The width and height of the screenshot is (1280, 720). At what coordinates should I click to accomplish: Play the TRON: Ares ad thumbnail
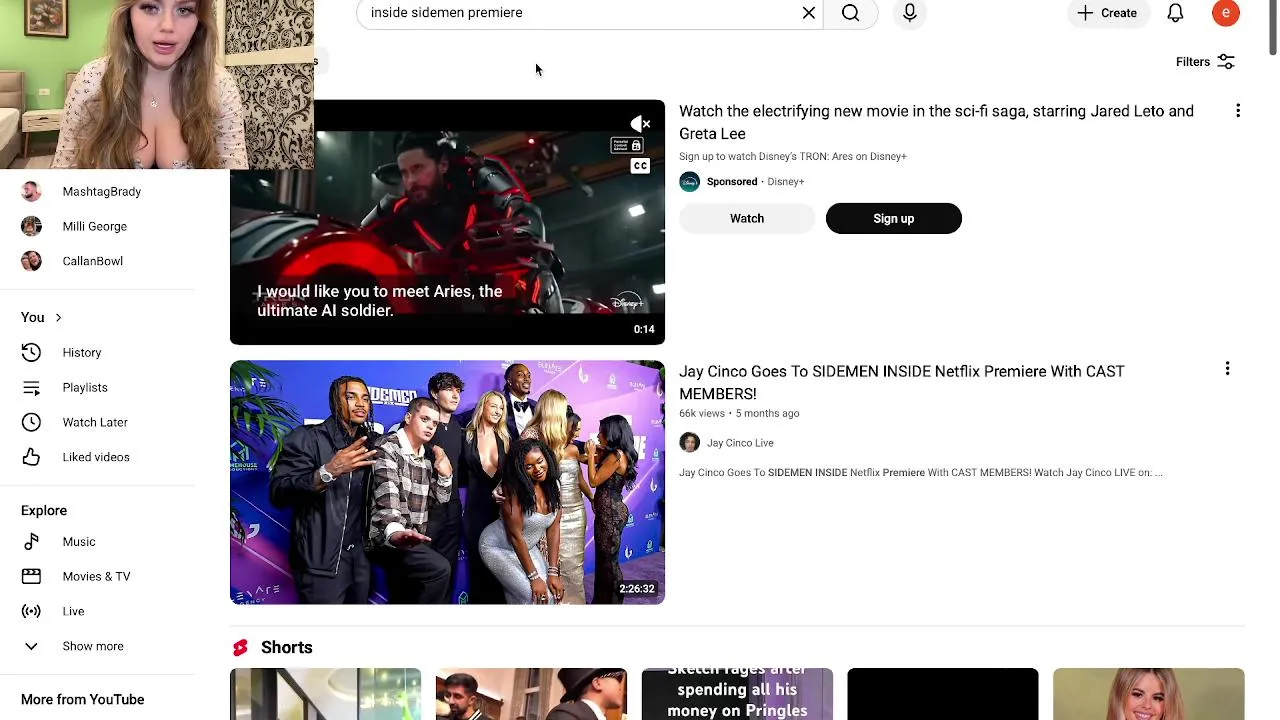[447, 222]
